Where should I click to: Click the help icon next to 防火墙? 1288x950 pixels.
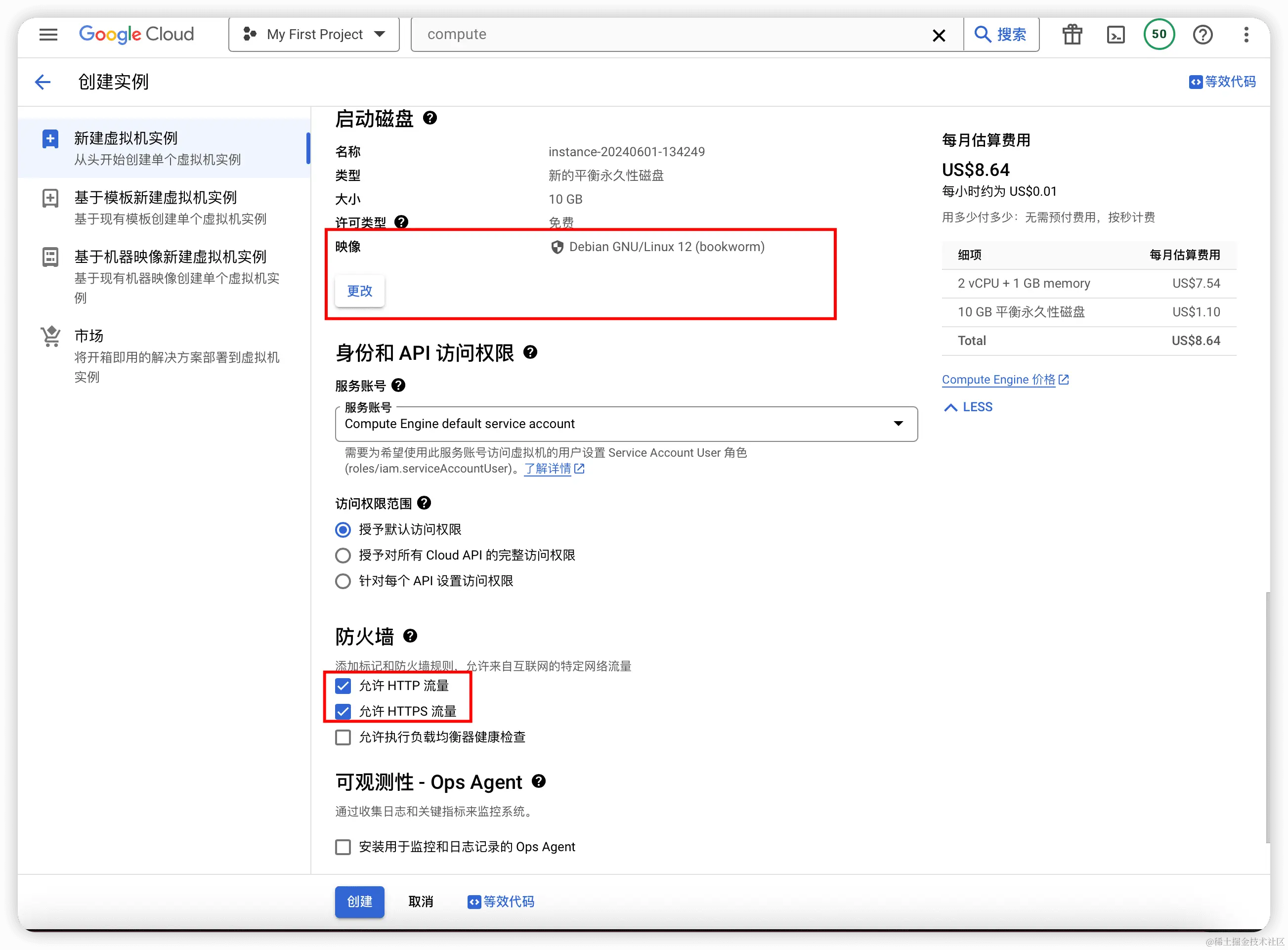click(x=410, y=636)
